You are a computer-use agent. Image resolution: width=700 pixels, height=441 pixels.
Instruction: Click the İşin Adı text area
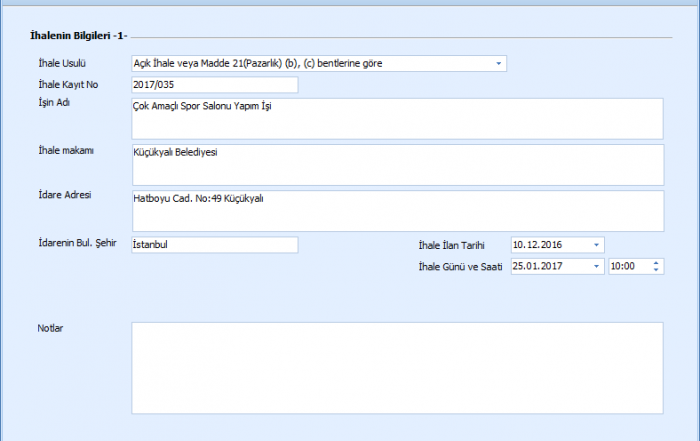pyautogui.click(x=396, y=118)
